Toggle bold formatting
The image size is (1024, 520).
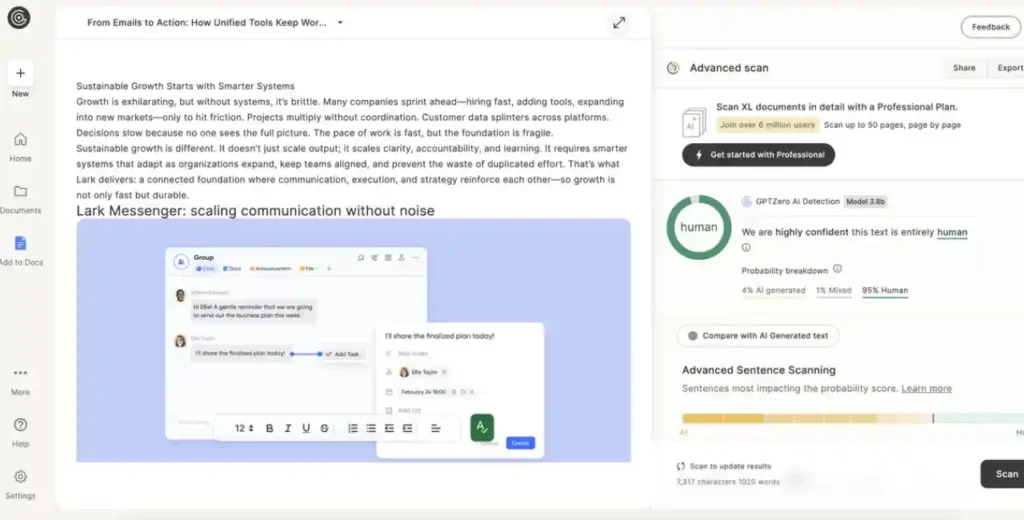click(x=269, y=429)
